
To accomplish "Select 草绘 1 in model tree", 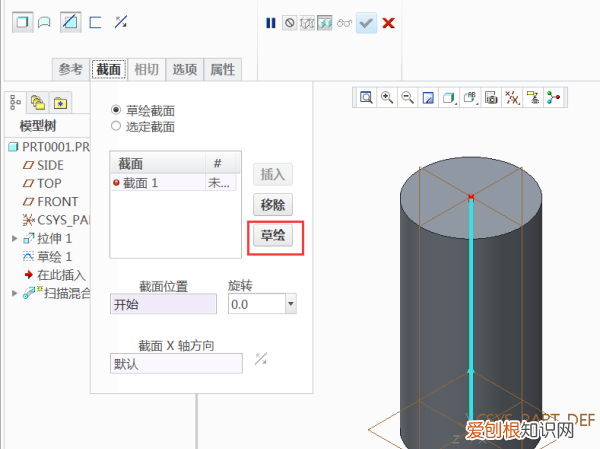I will [47, 256].
